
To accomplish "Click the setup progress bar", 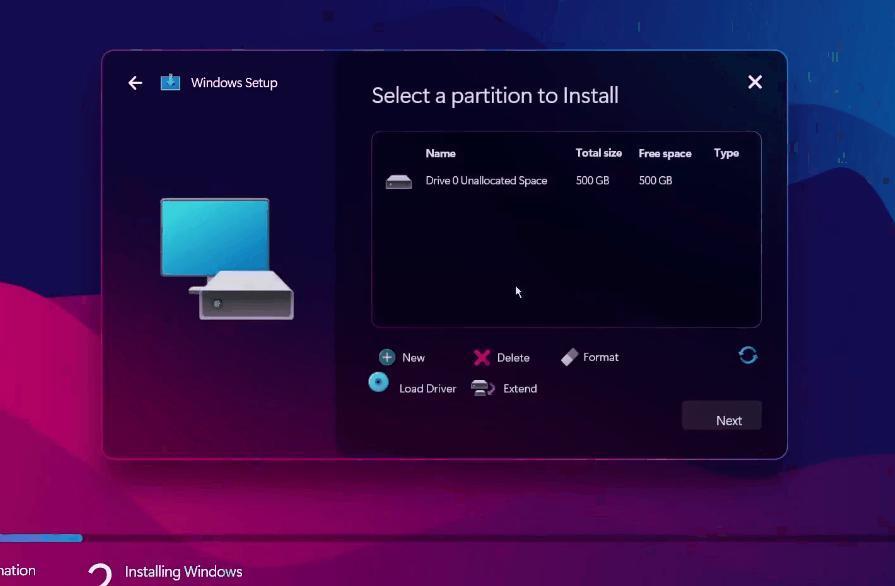I will click(x=448, y=537).
